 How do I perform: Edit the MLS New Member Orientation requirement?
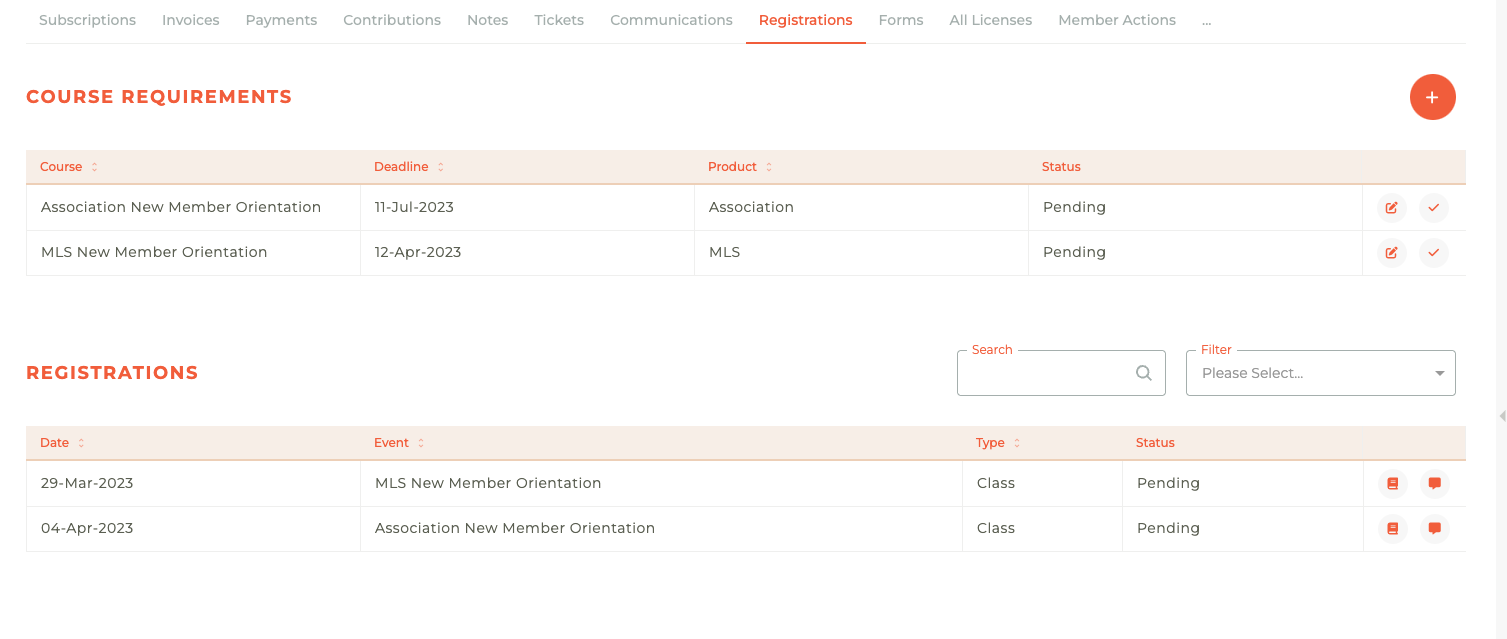coord(1391,253)
